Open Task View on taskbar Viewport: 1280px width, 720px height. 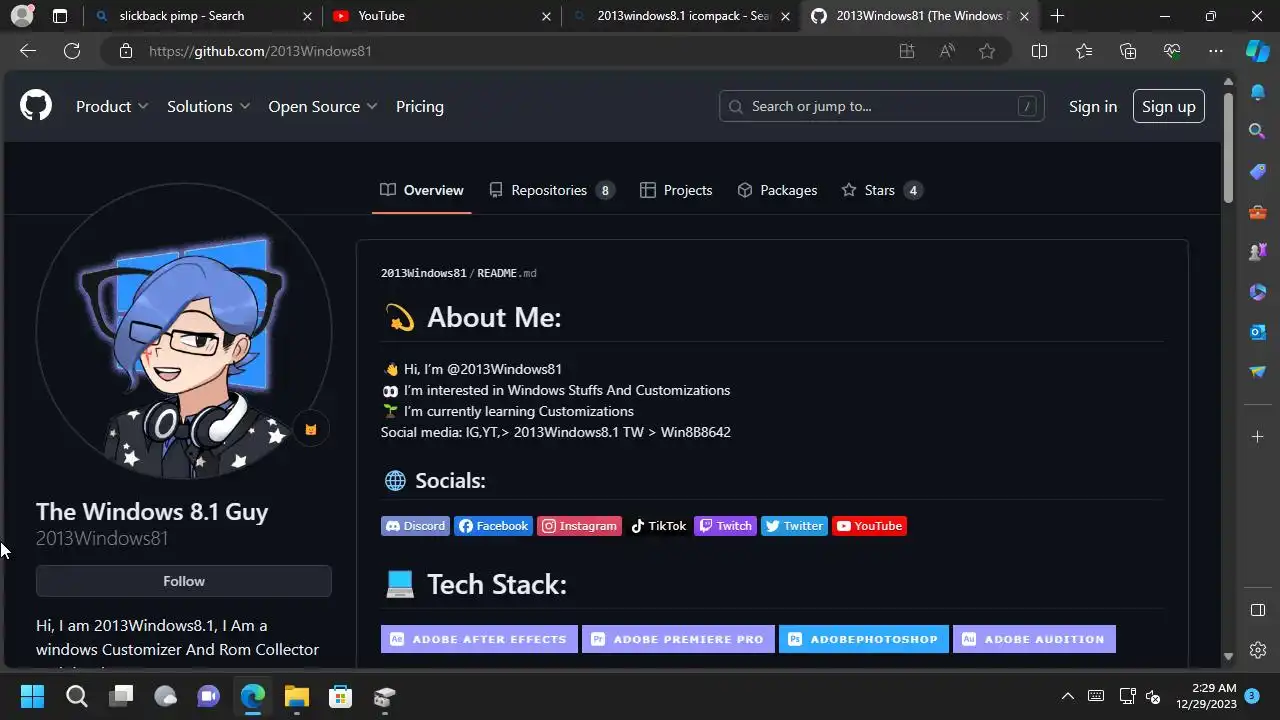[121, 696]
